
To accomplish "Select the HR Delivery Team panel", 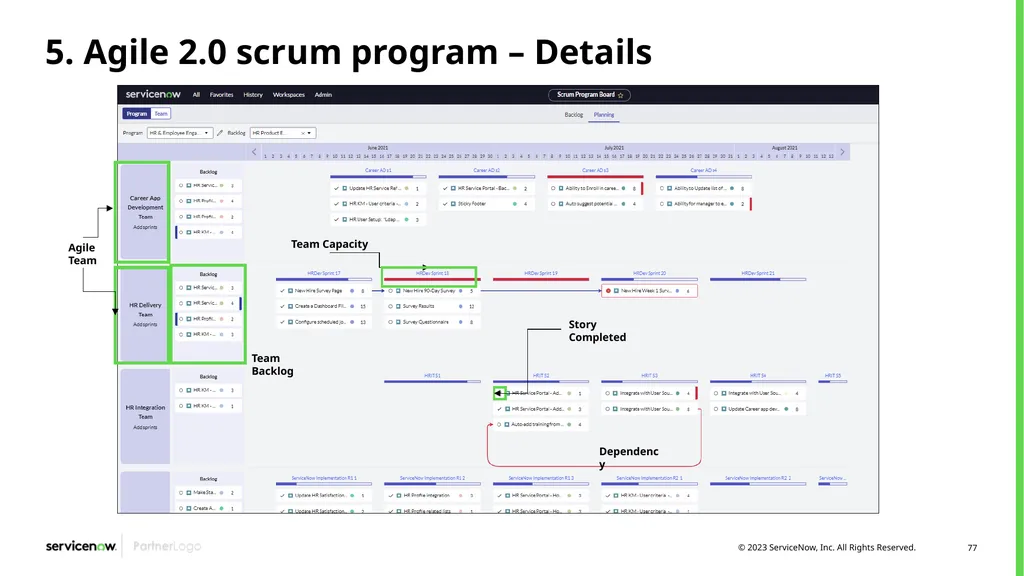I will 145,314.
